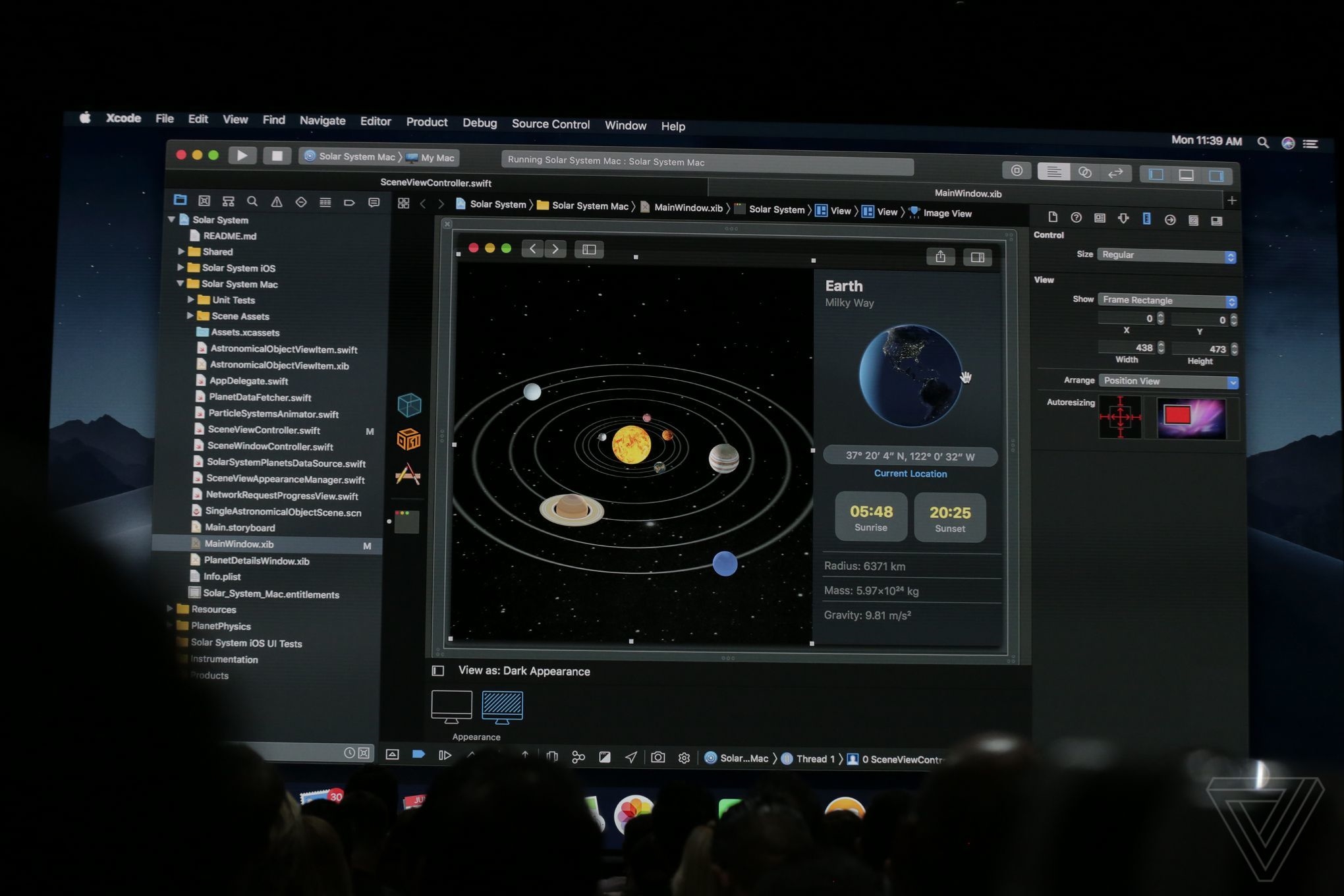Toggle the right inspector panel button
1344x896 pixels.
(1216, 176)
